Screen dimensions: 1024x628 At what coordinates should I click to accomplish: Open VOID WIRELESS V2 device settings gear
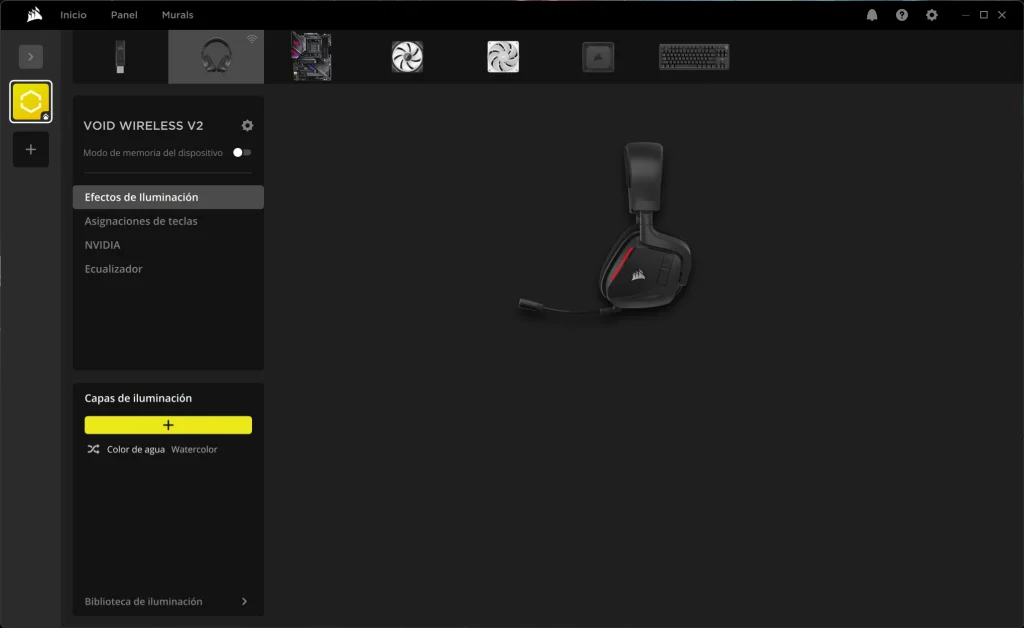pos(248,125)
